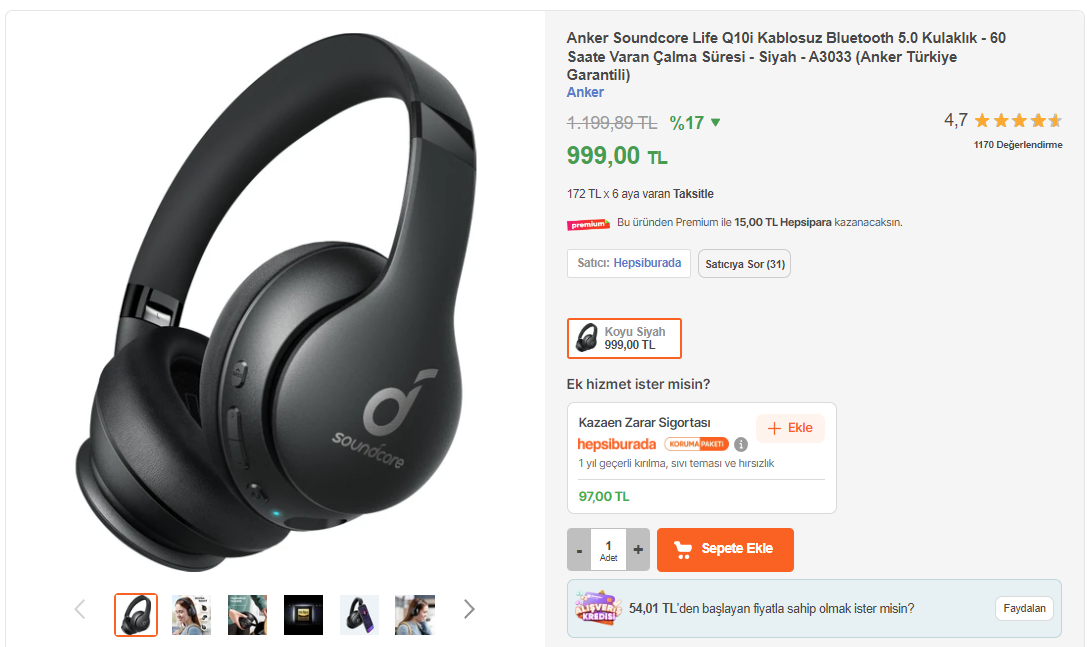Select the Koyu Siyah color variant

point(624,338)
